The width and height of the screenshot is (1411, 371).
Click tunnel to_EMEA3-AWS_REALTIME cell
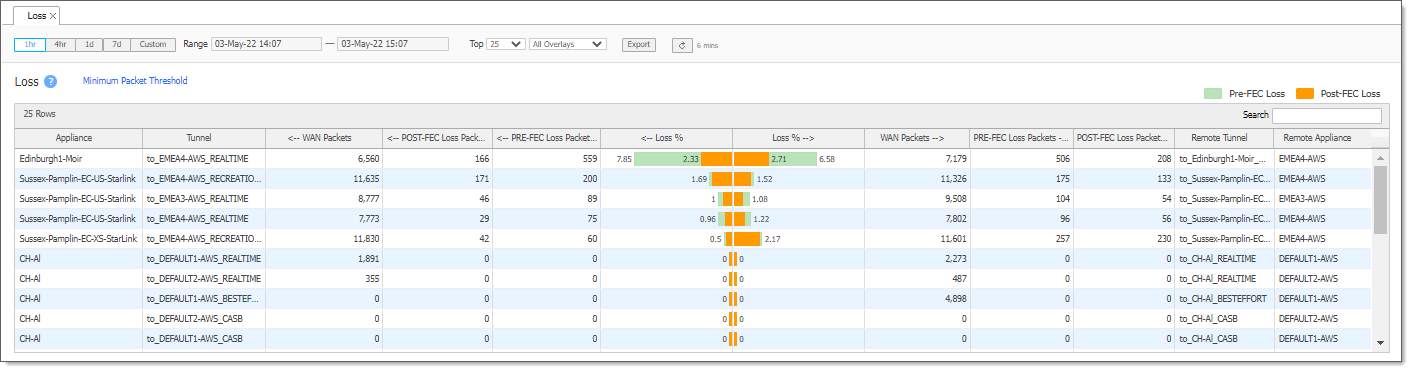(x=204, y=199)
